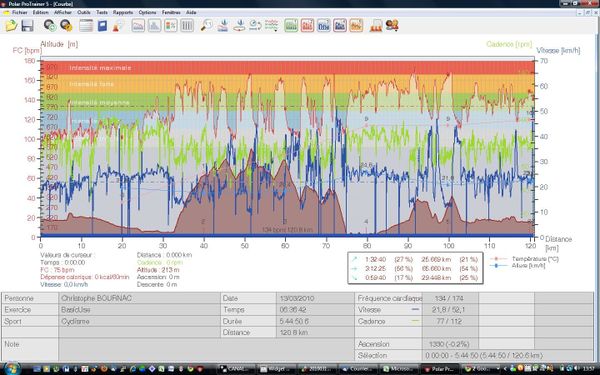600x375 pixels.
Task: Click the Cadence [rpm] axis title
Action: point(509,44)
